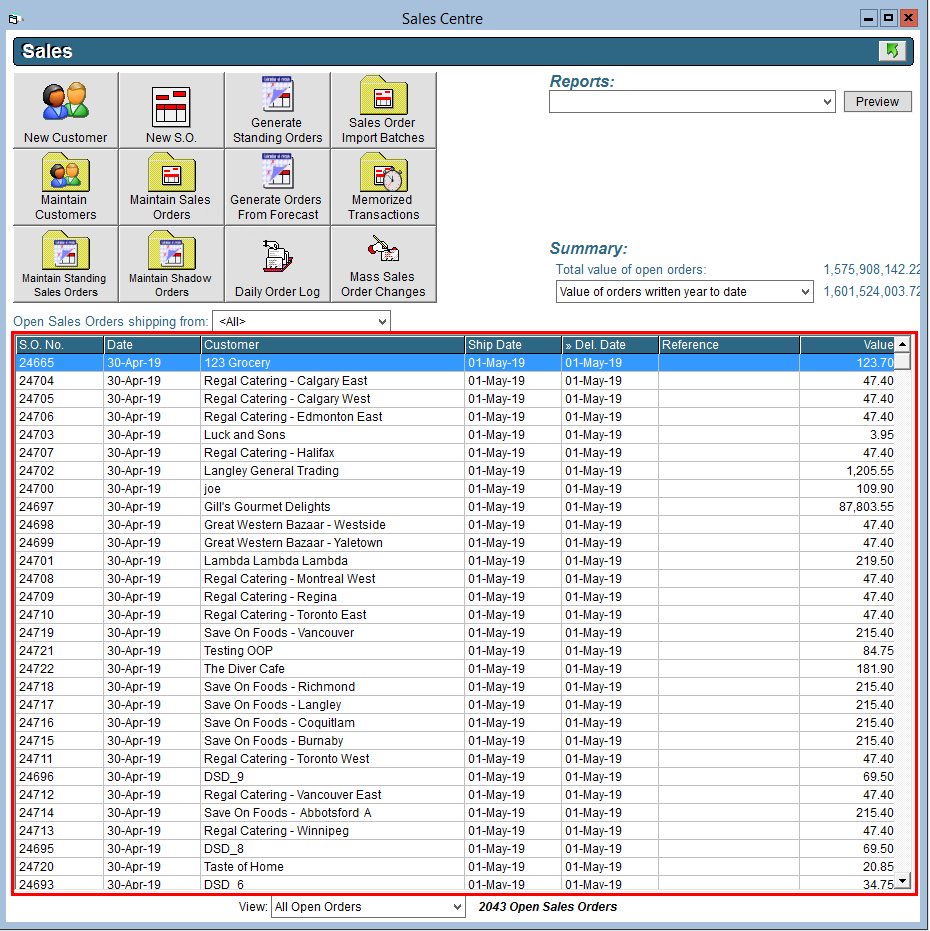Screen dimensions: 930x931
Task: Open Sales Order Import Batches
Action: click(383, 110)
